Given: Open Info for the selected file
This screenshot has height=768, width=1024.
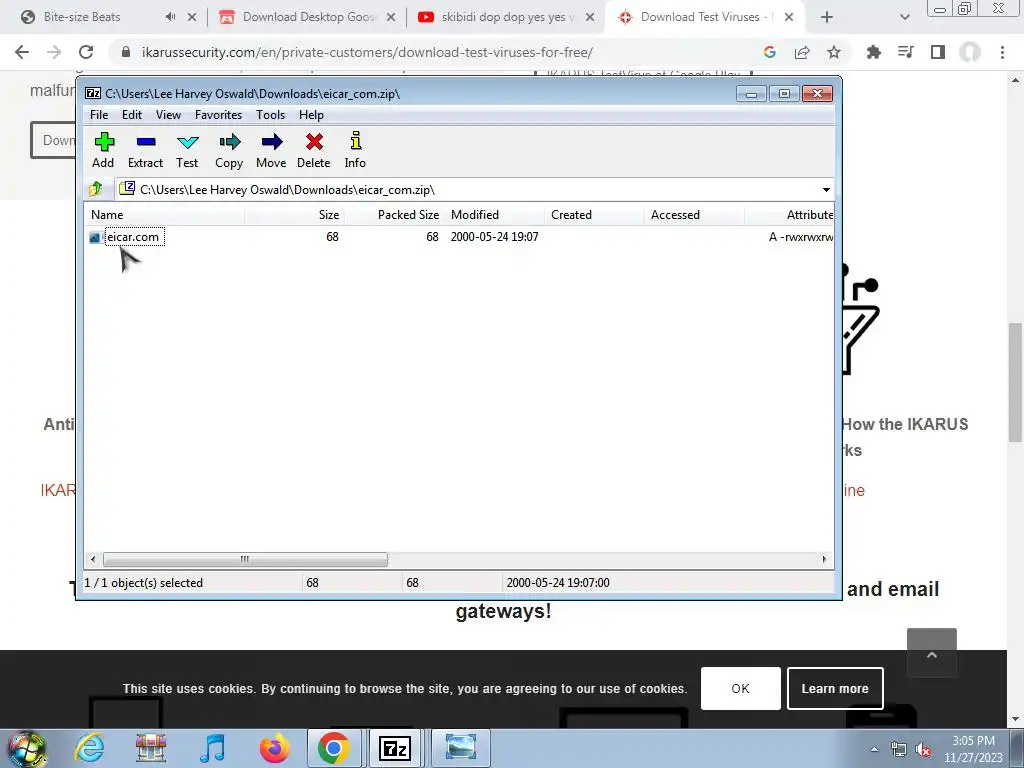Looking at the screenshot, I should coord(355,151).
